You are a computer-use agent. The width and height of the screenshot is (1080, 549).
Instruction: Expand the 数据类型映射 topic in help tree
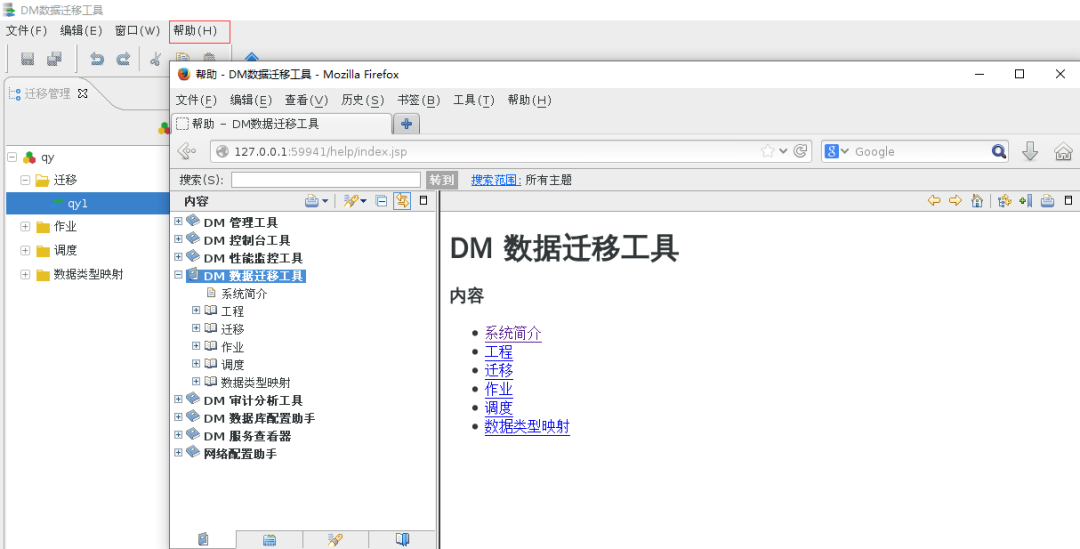pos(196,382)
